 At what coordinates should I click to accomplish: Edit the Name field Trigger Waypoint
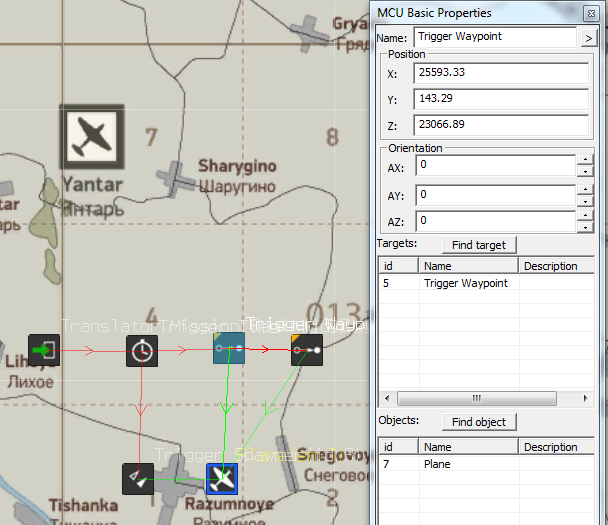[495, 37]
